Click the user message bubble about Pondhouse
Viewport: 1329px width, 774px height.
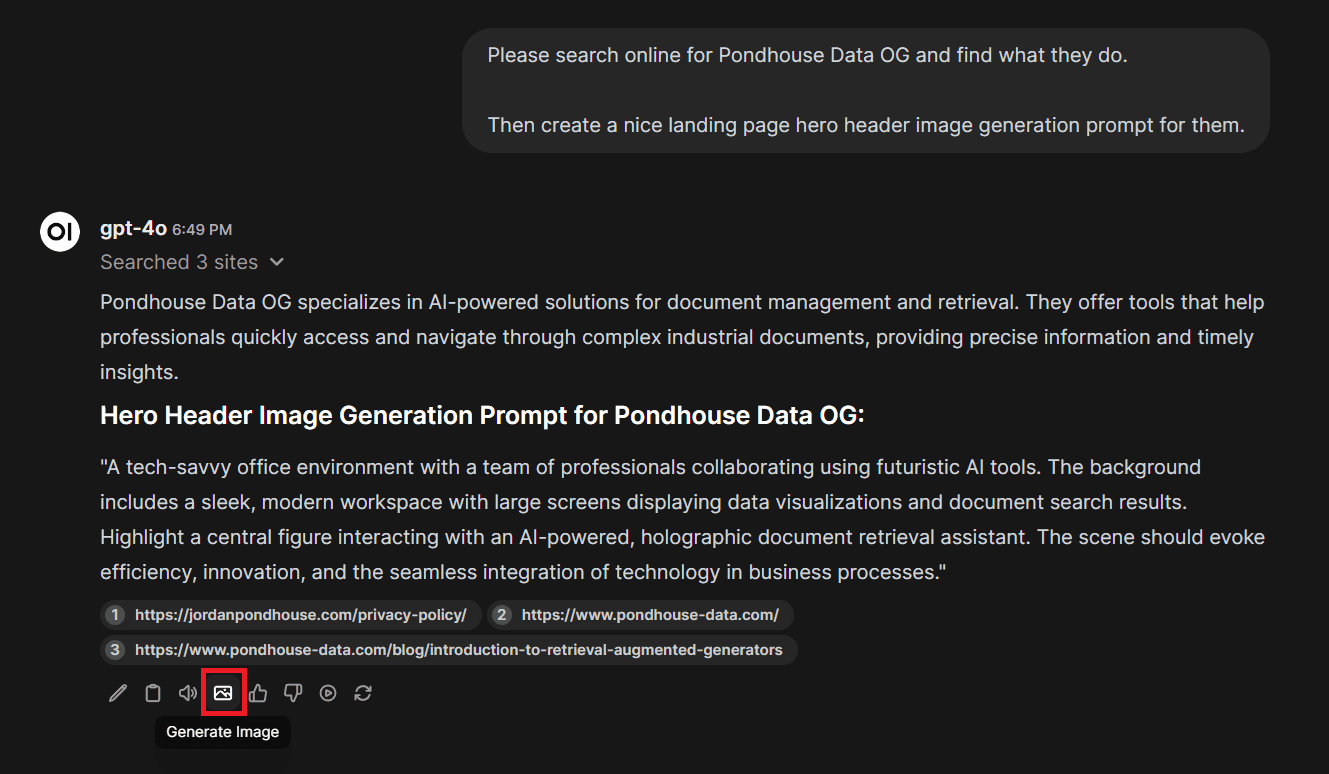(865, 90)
